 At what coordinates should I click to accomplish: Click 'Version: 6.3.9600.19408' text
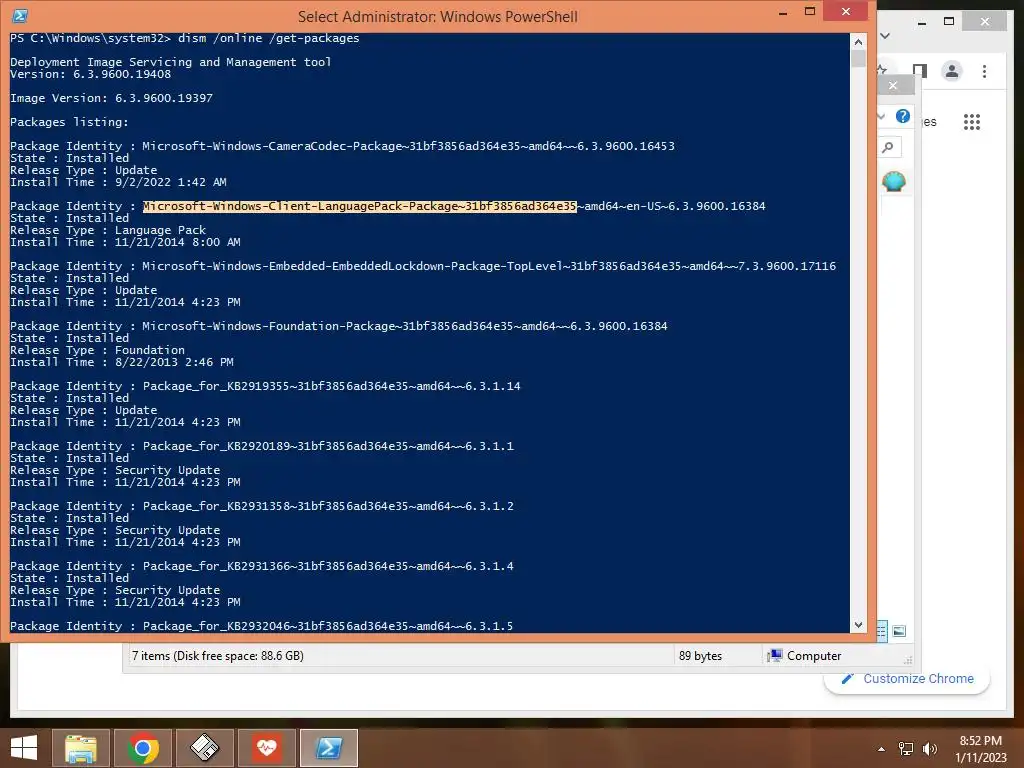(90, 74)
